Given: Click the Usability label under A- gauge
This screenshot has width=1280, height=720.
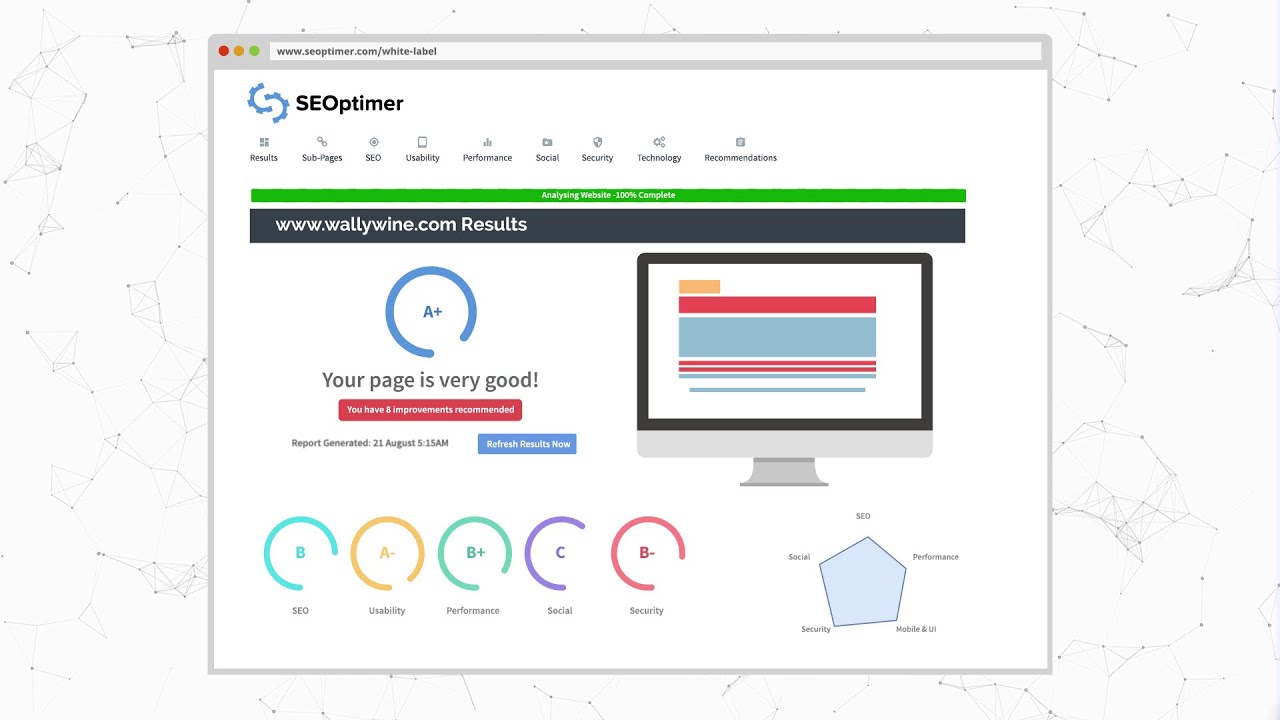Looking at the screenshot, I should click(387, 611).
